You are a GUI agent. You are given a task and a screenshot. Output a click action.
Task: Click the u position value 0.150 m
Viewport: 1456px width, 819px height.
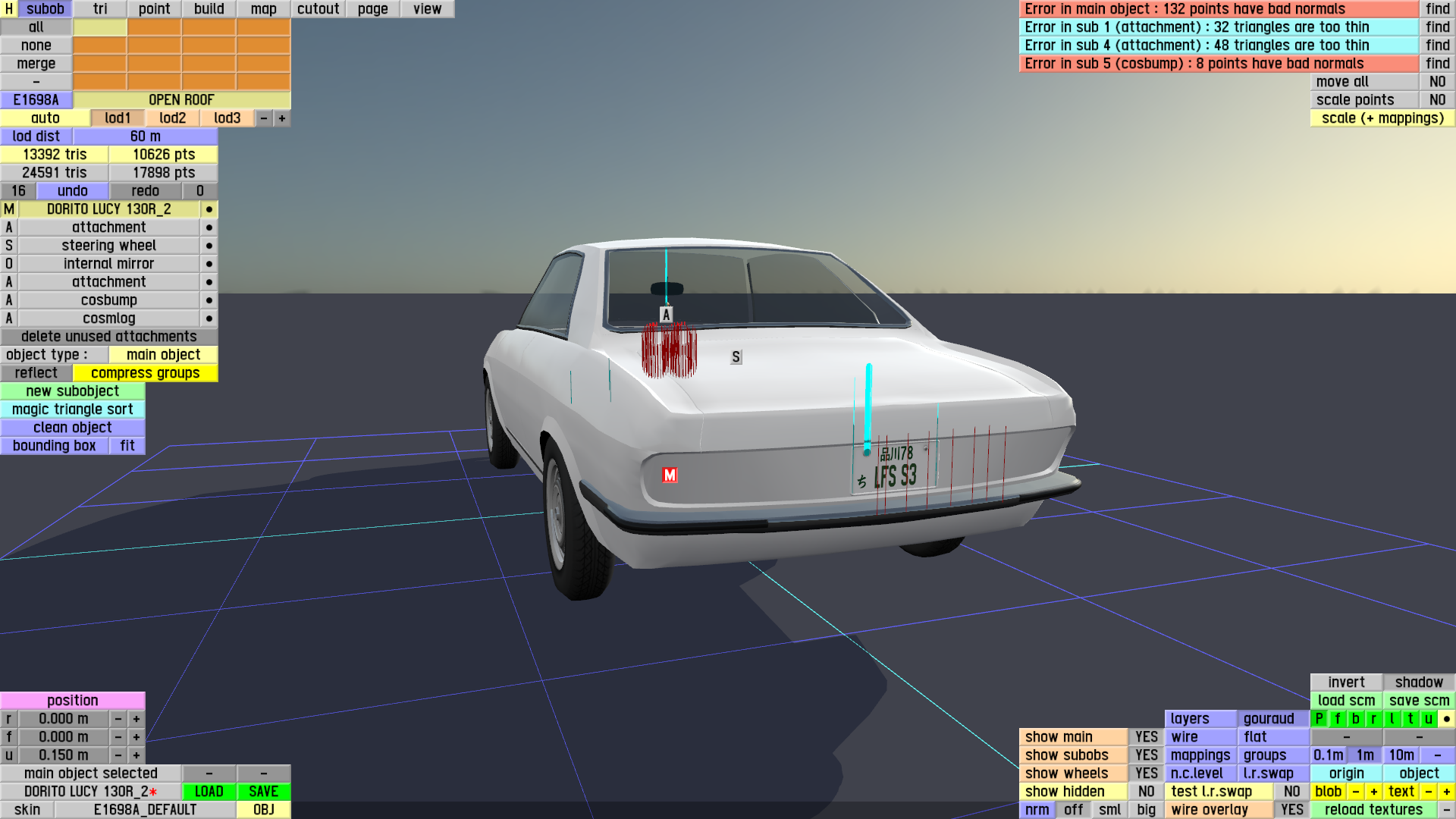(64, 755)
